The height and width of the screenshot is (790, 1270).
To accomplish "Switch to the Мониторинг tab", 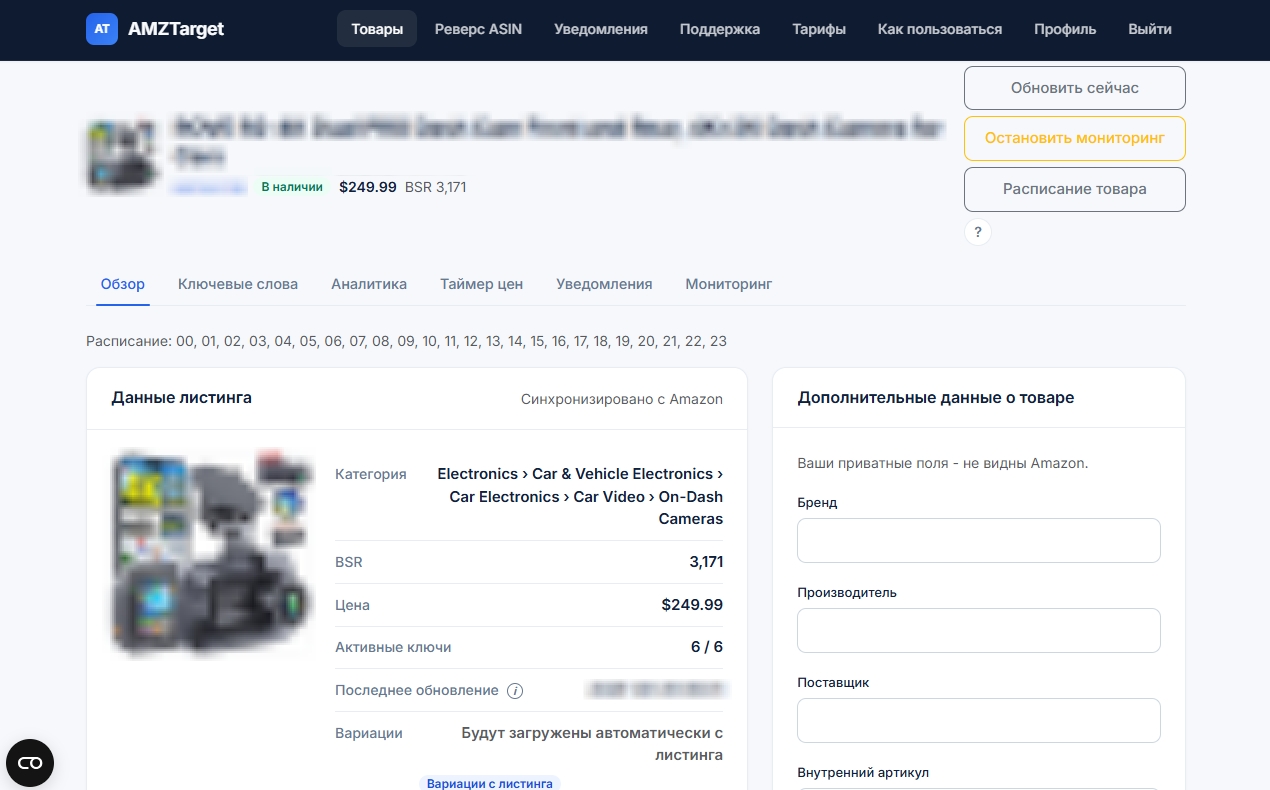I will point(729,284).
